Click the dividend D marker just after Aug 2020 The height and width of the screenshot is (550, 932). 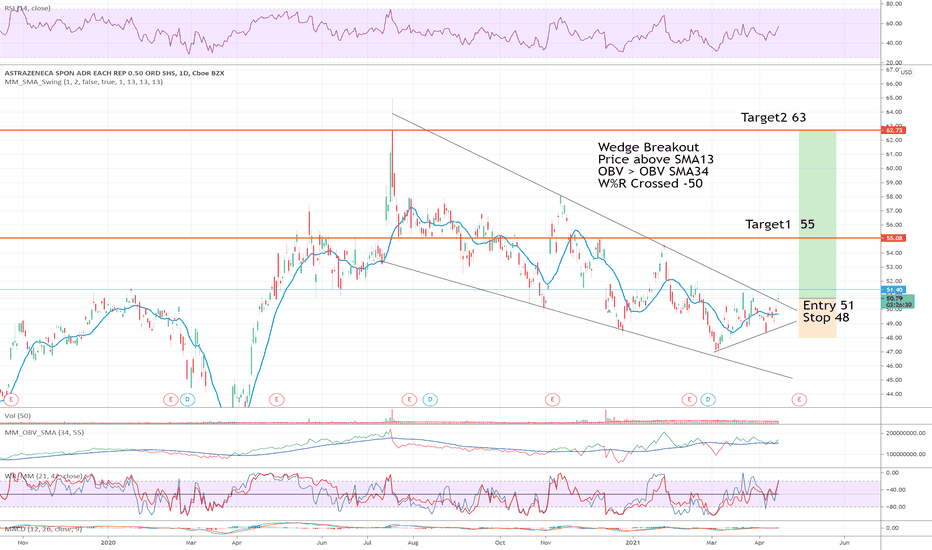tap(430, 400)
